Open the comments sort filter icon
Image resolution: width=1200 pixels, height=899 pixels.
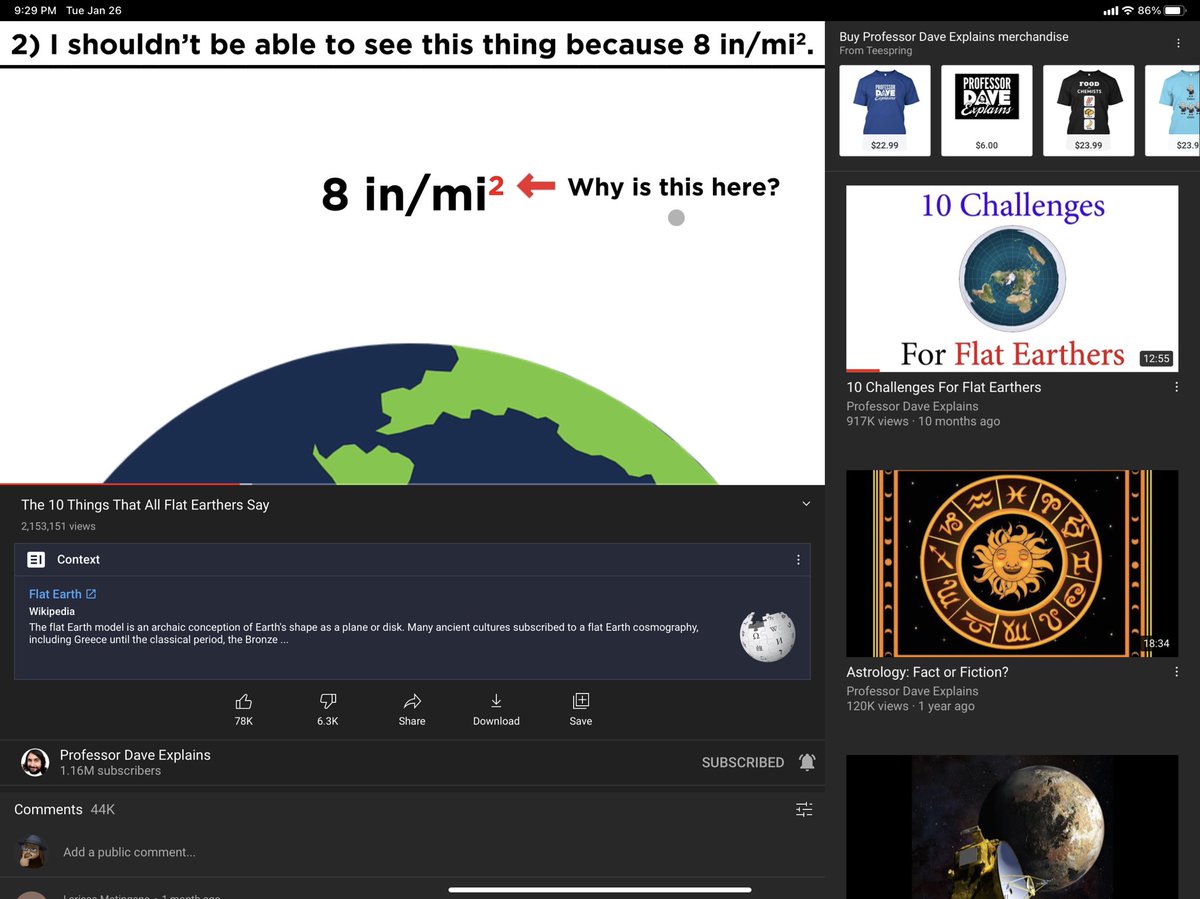804,809
